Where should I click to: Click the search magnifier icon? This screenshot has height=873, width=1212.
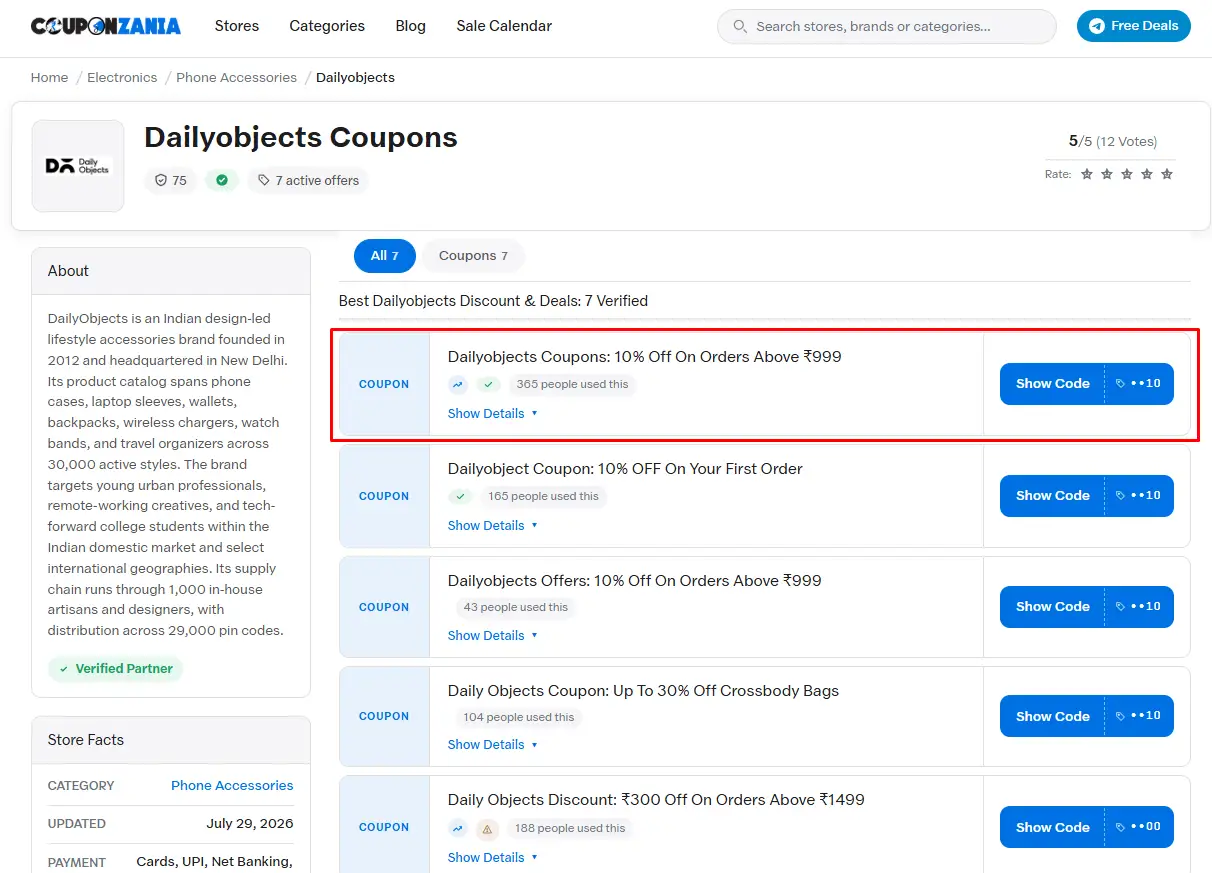[740, 26]
